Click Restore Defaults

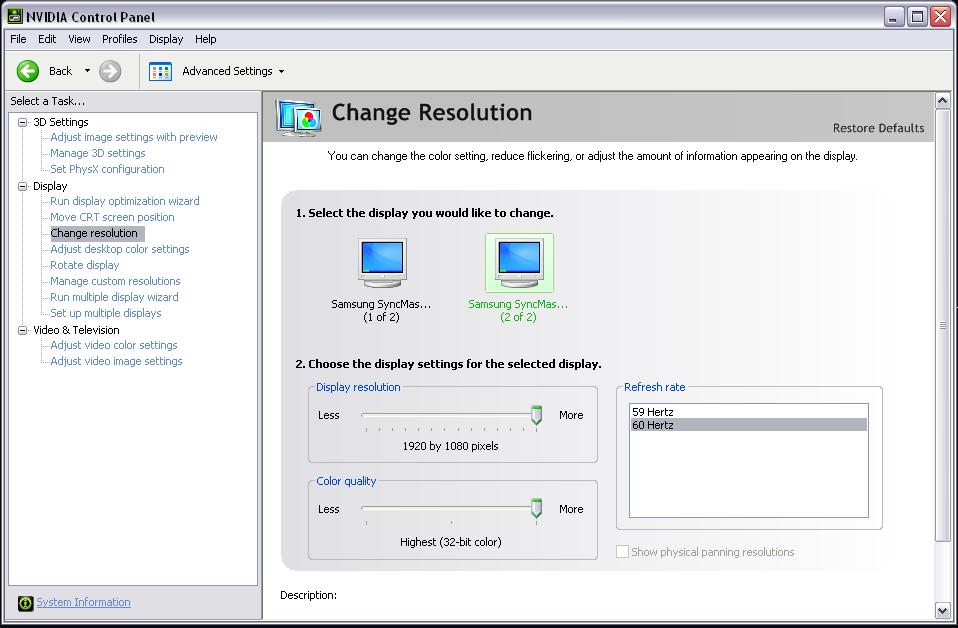pos(879,128)
